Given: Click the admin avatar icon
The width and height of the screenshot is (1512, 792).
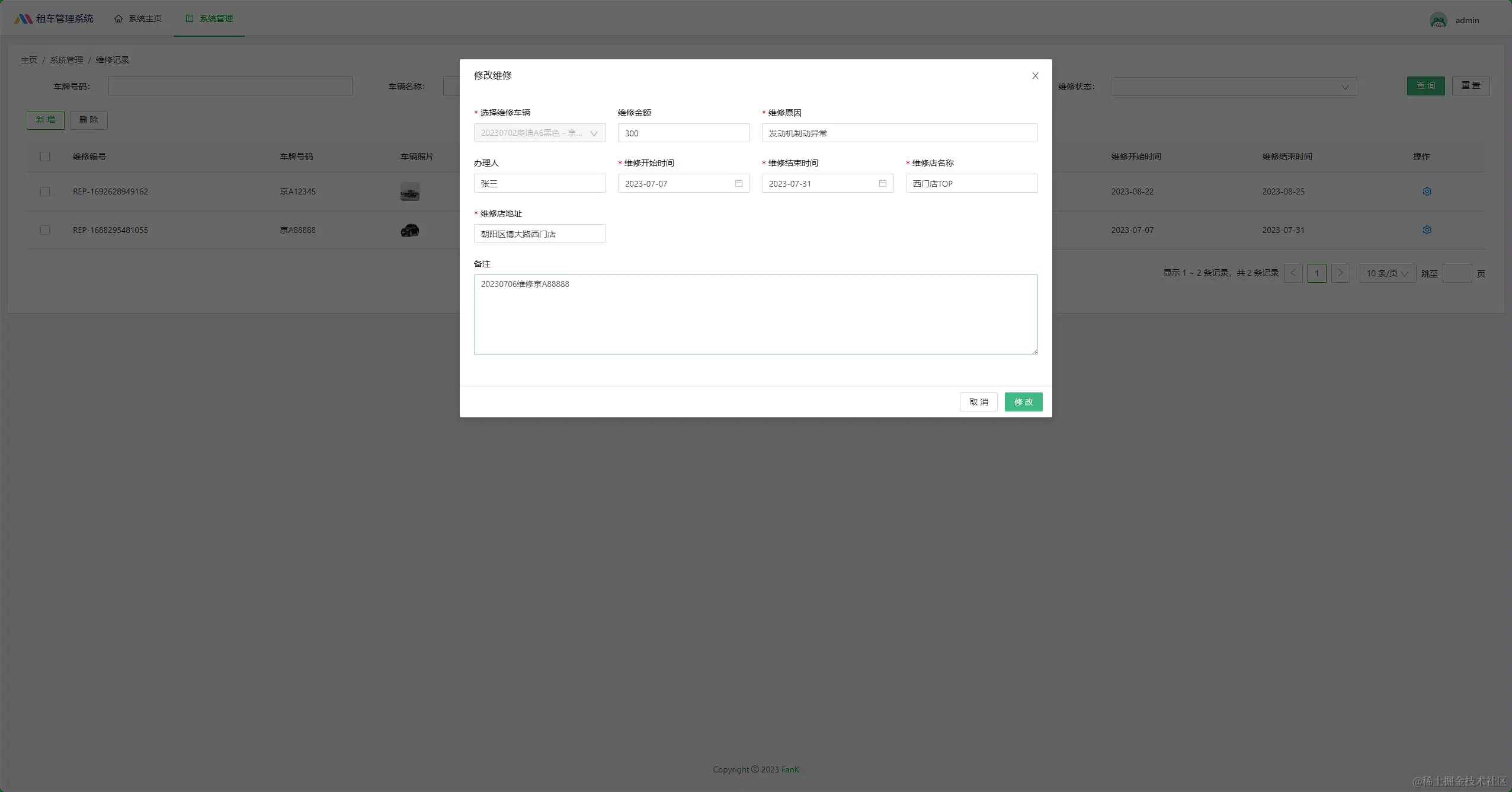Looking at the screenshot, I should [1438, 20].
